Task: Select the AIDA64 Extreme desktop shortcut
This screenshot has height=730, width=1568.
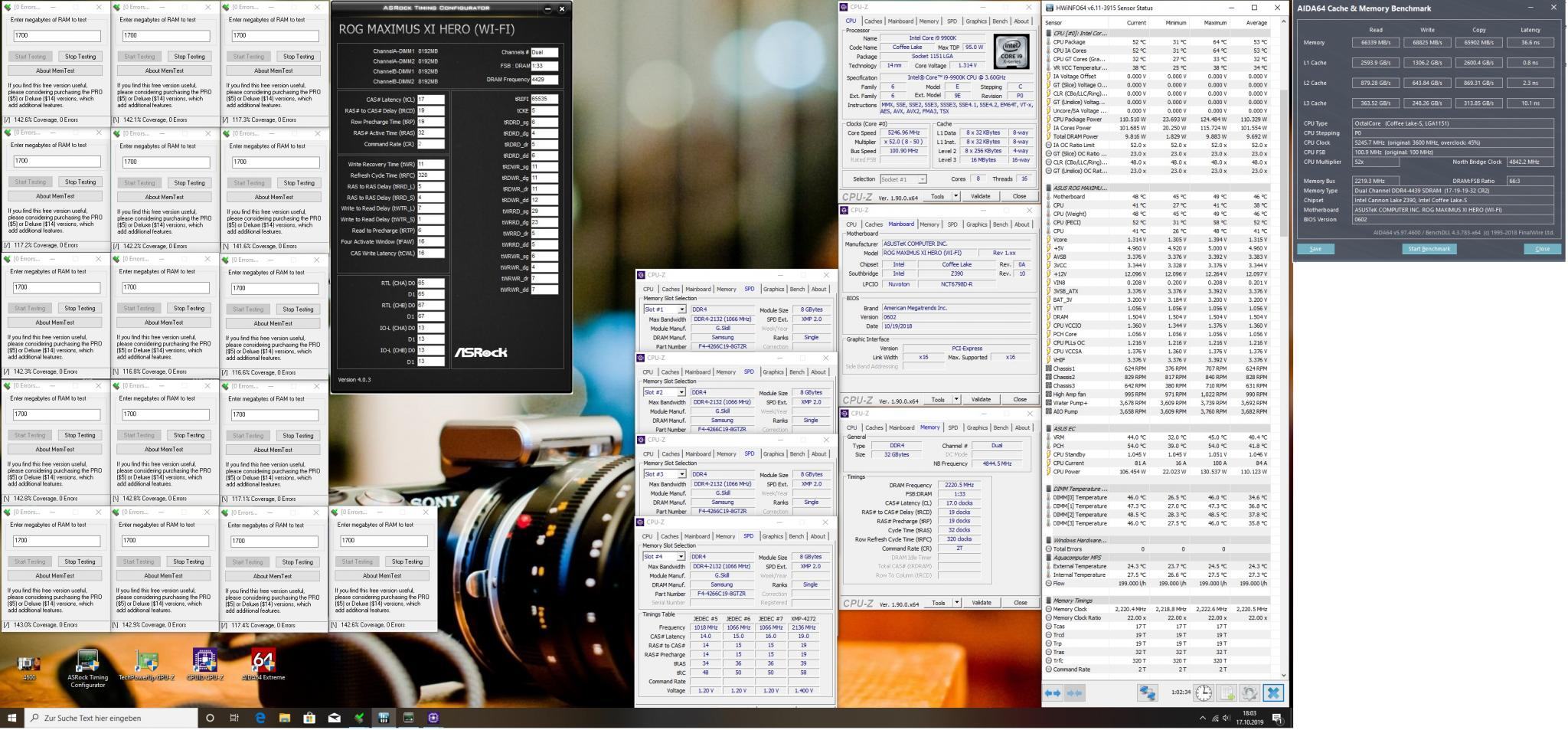Action: [263, 666]
